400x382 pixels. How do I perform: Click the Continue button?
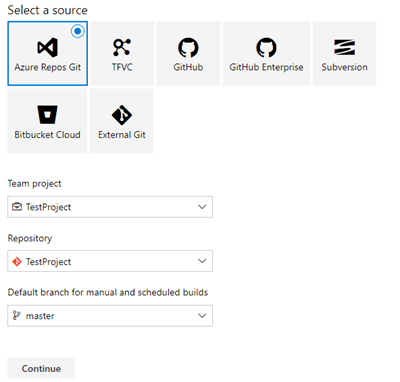pos(41,368)
